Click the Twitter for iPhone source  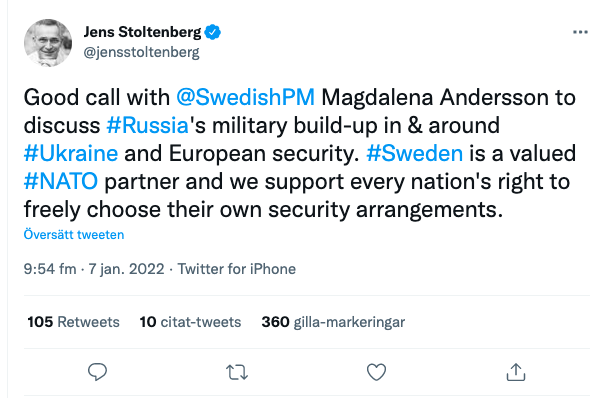pyautogui.click(x=237, y=269)
